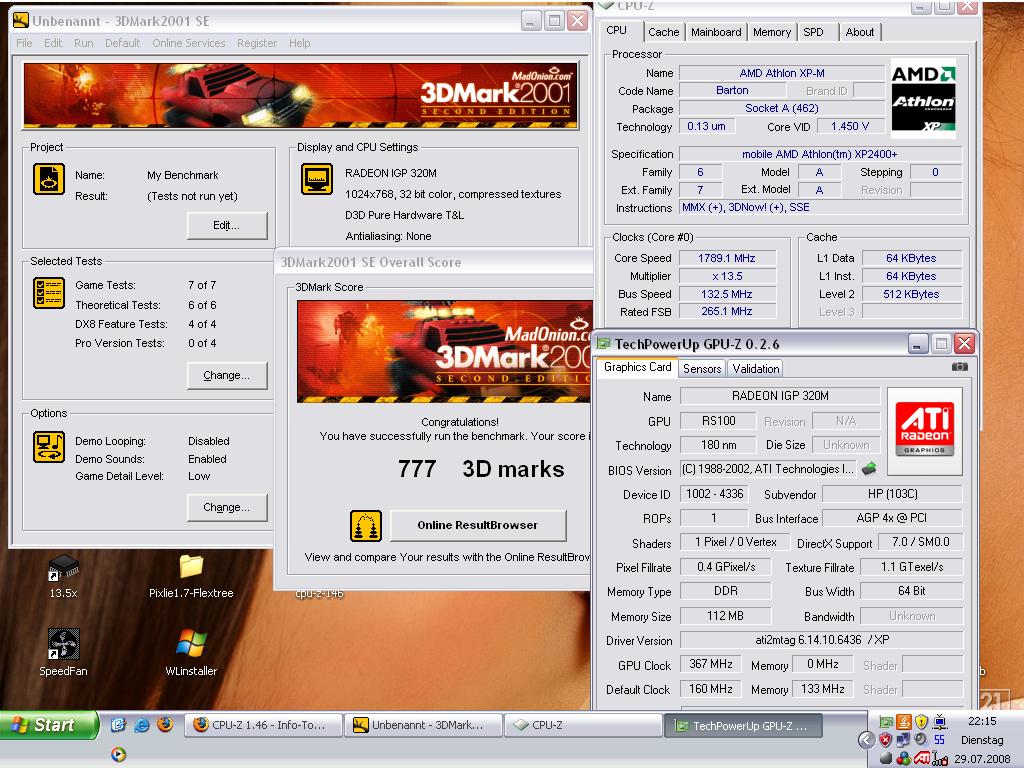Click the GPU-Z Driver Version field
The height and width of the screenshot is (768, 1024).
[x=822, y=640]
